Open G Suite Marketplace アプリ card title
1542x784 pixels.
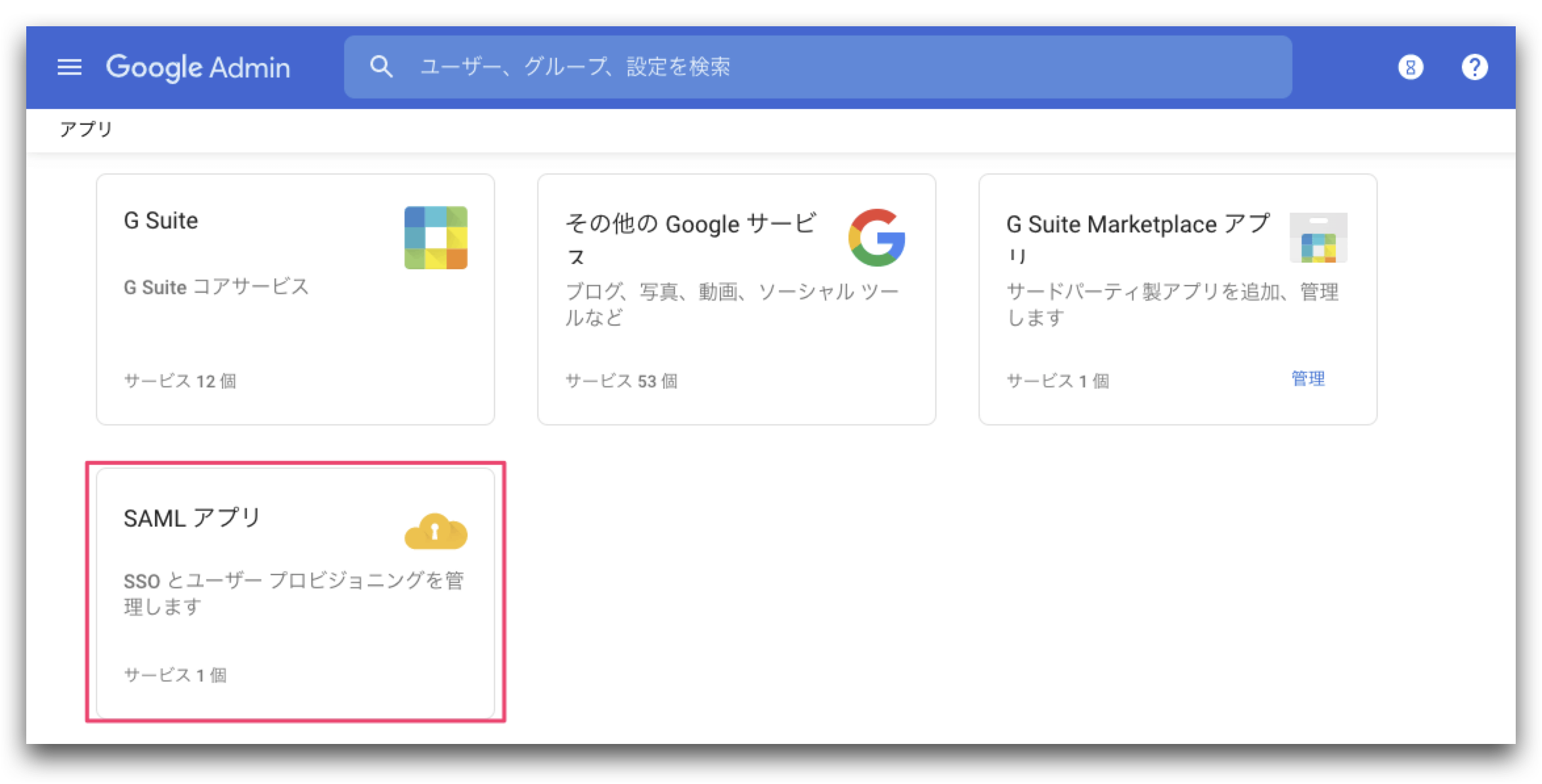tap(1138, 238)
